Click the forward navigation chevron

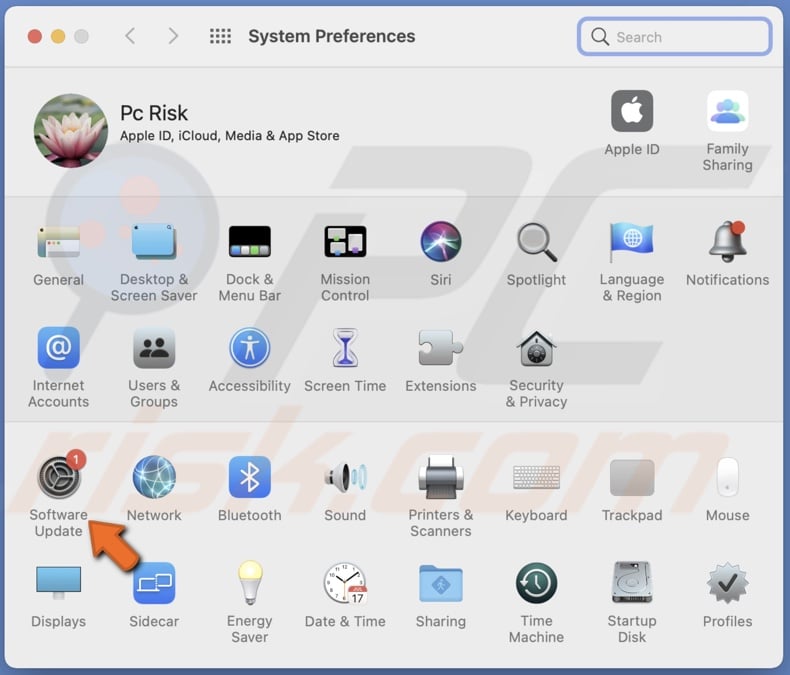(173, 36)
